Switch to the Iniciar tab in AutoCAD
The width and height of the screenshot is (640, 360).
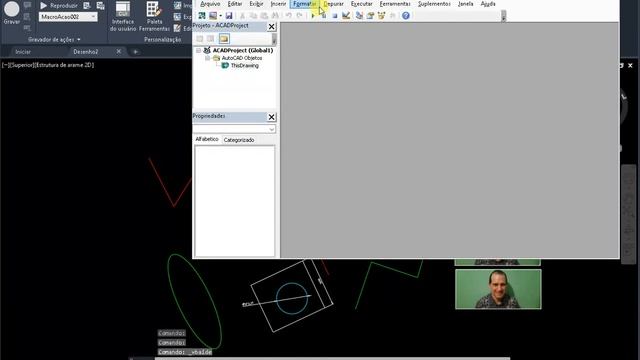pos(23,52)
